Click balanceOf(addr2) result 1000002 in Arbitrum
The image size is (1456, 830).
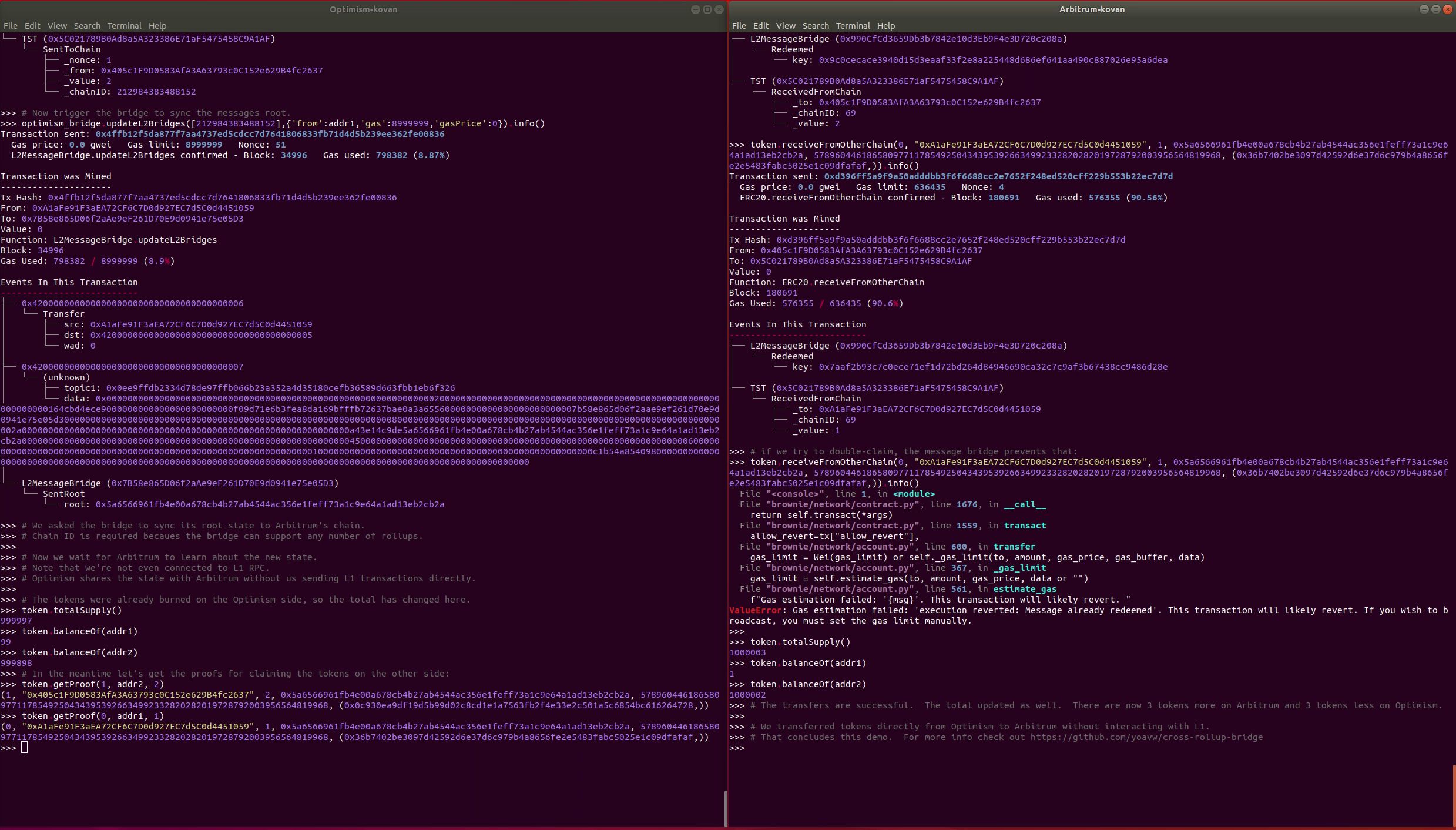(747, 695)
